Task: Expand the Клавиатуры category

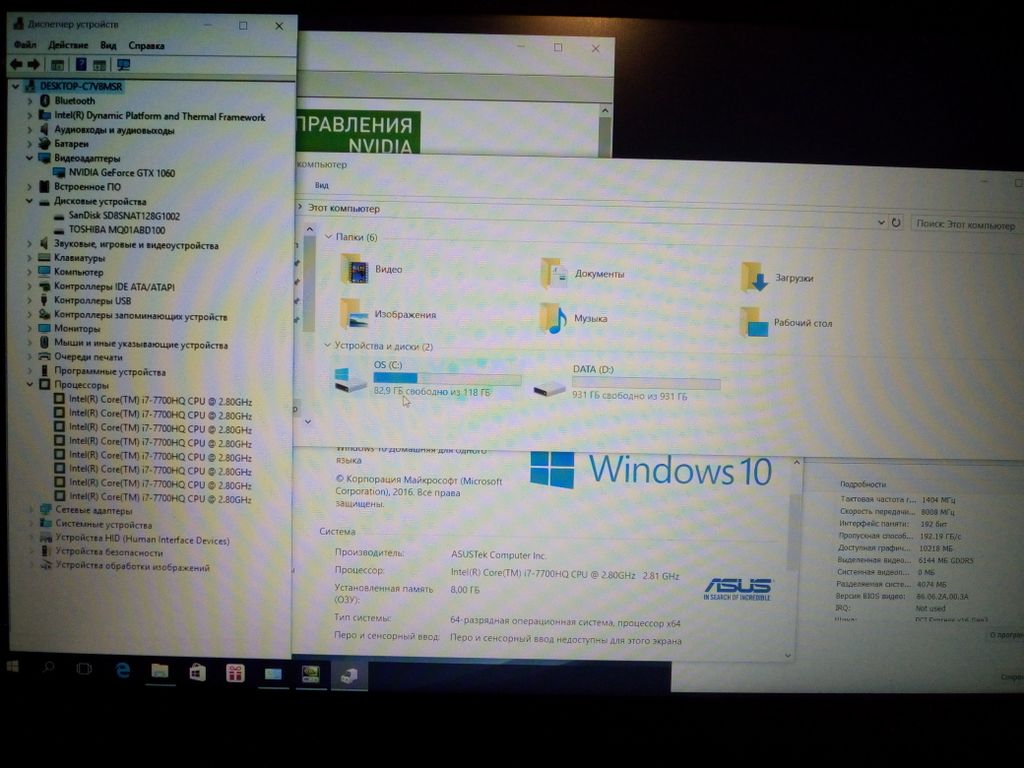Action: tap(30, 258)
